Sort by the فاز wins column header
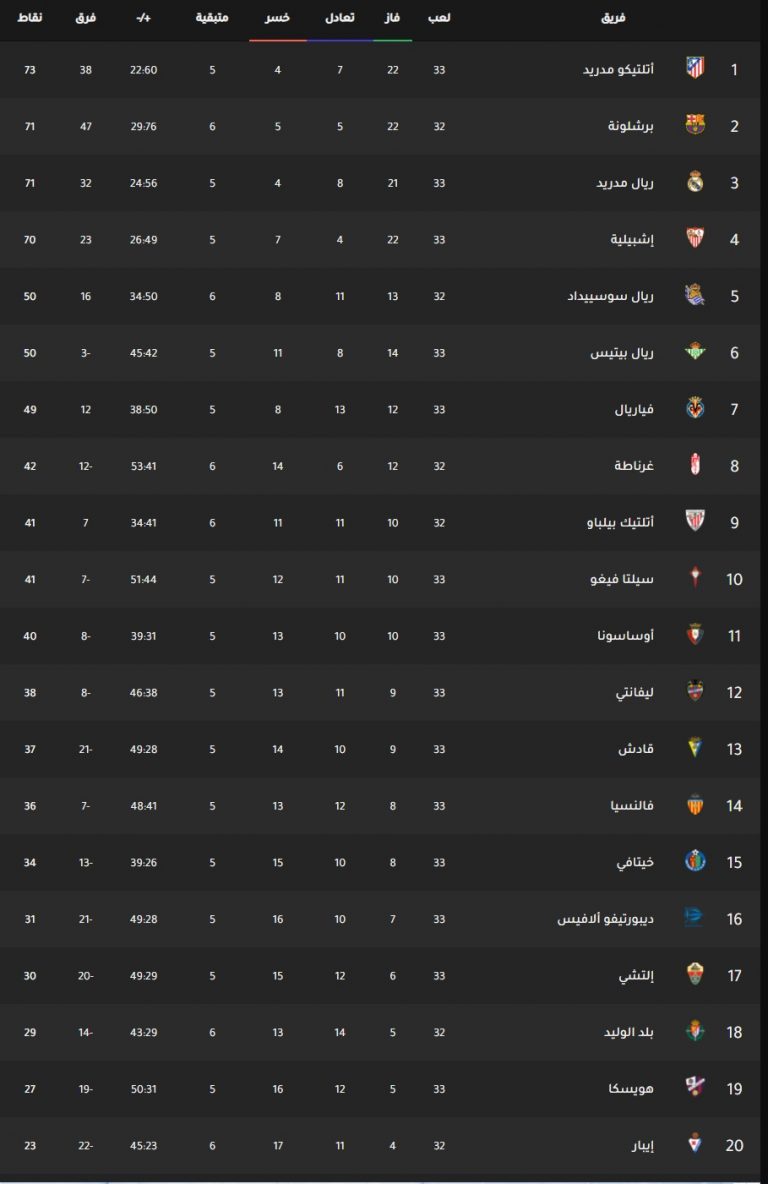 tap(392, 17)
